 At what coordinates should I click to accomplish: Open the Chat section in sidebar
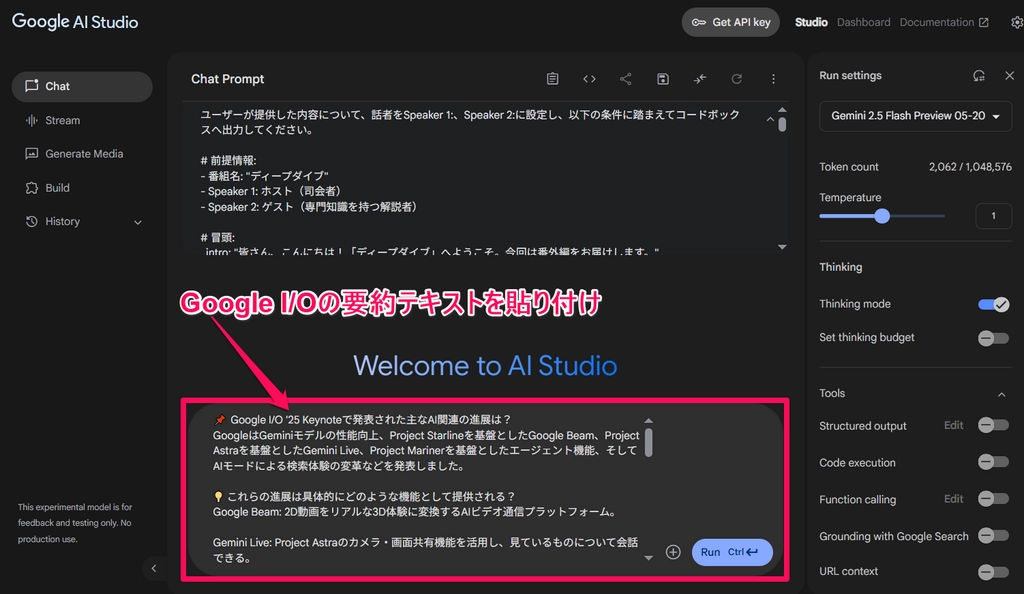coord(82,86)
